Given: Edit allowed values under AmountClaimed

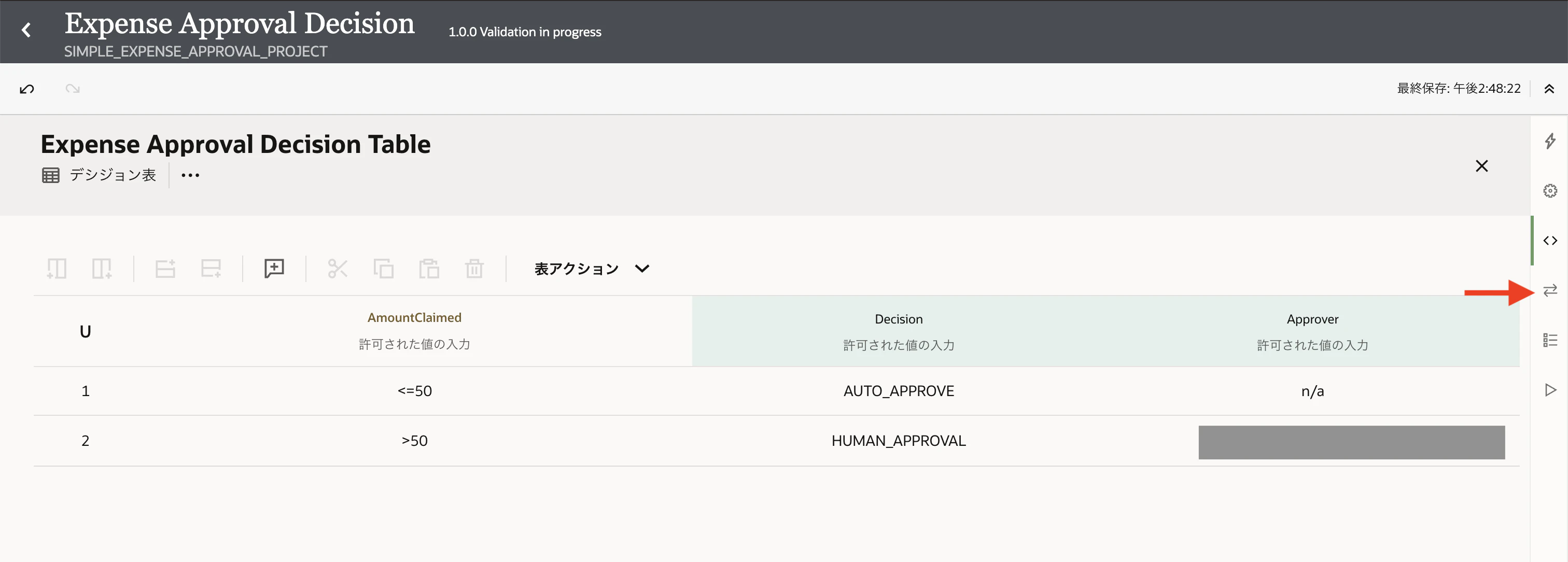Looking at the screenshot, I should (414, 344).
